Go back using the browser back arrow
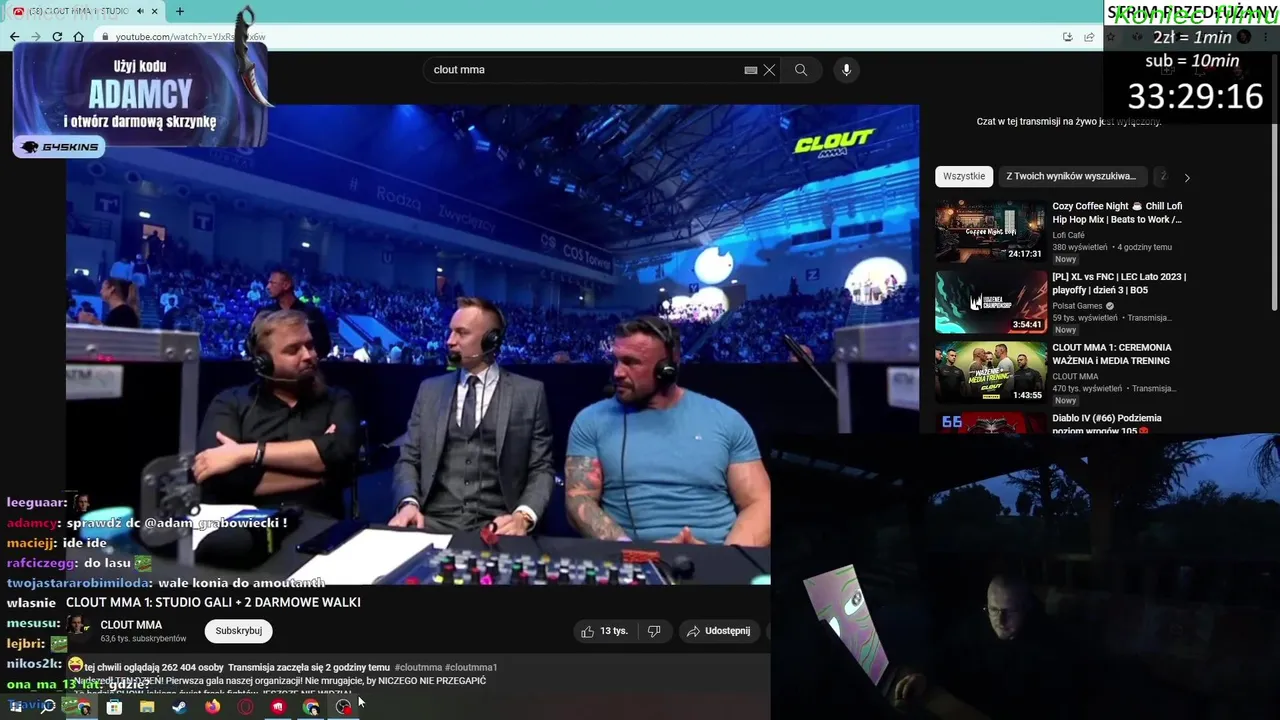This screenshot has width=1280, height=720. (x=14, y=37)
